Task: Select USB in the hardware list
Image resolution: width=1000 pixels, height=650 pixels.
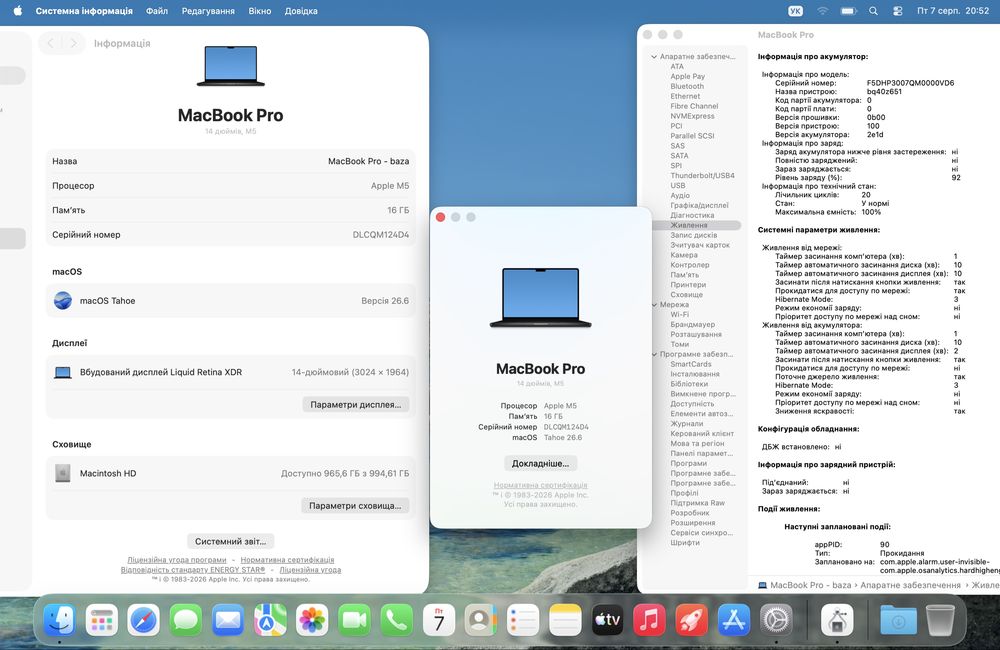Action: point(677,186)
